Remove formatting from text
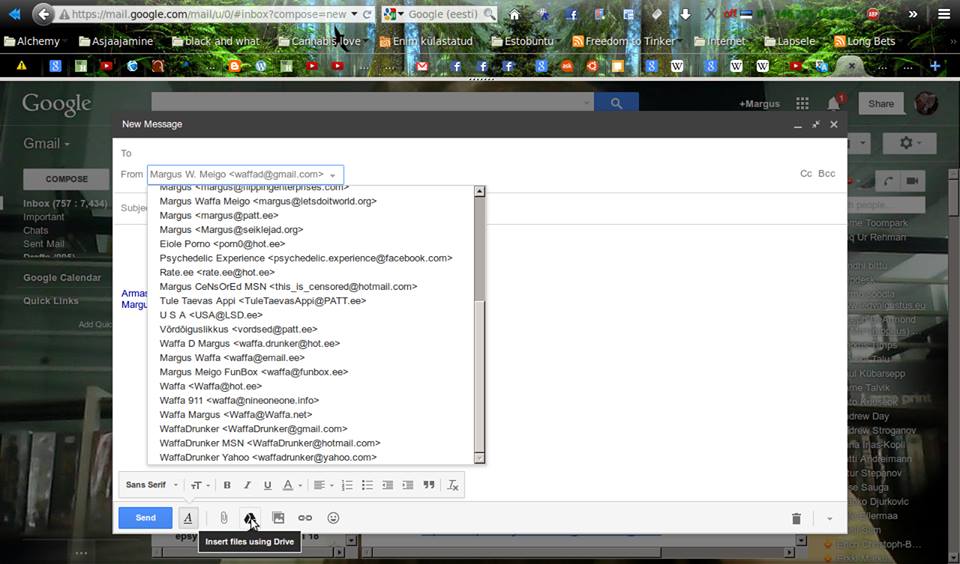The image size is (960, 564). (453, 485)
